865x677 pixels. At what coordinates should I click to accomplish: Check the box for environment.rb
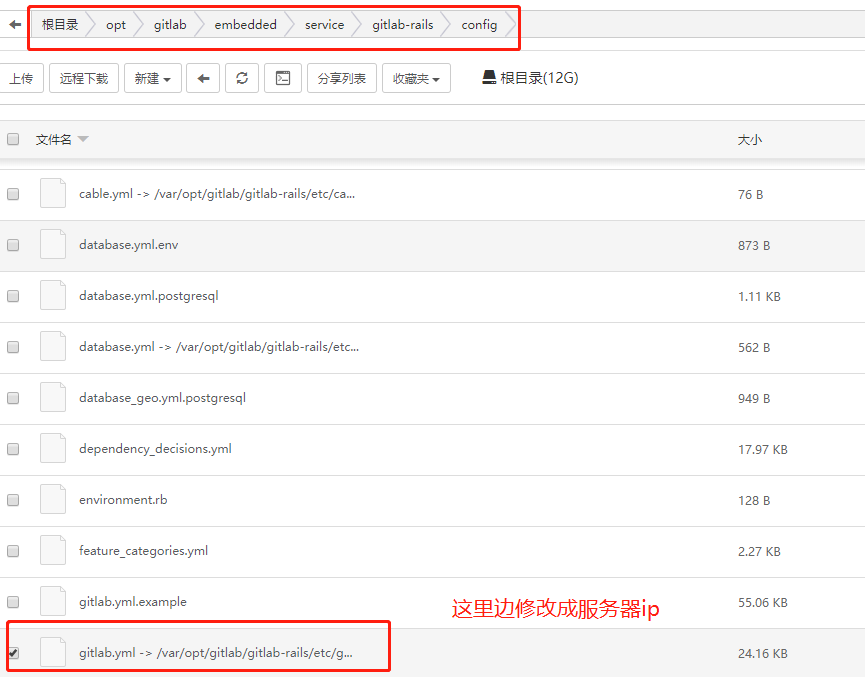[13, 500]
